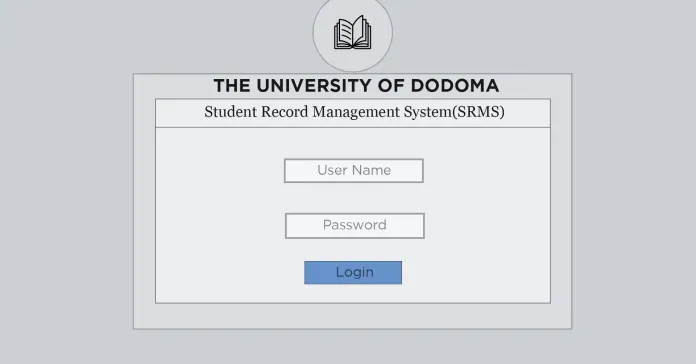The image size is (696, 364).
Task: Click the word Record in the subtitle
Action: tap(285, 112)
